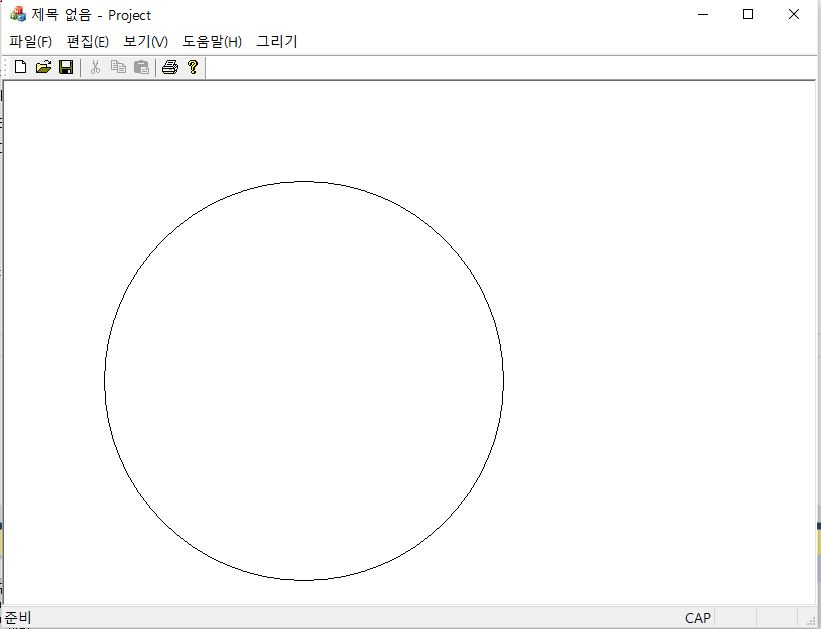821x629 pixels.
Task: Open the 편집(E) menu
Action: tap(87, 41)
